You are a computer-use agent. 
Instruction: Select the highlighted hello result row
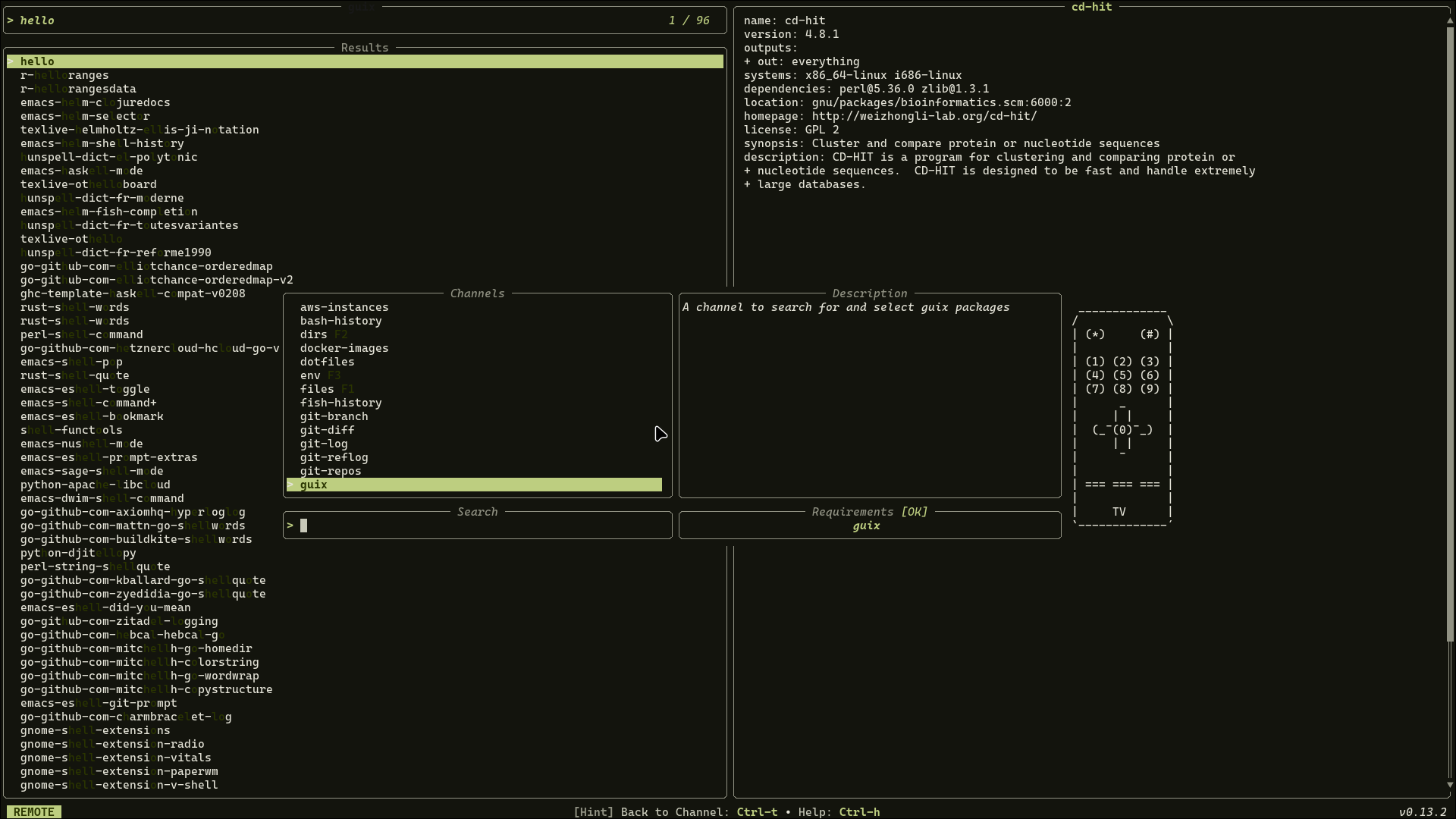[x=364, y=61]
